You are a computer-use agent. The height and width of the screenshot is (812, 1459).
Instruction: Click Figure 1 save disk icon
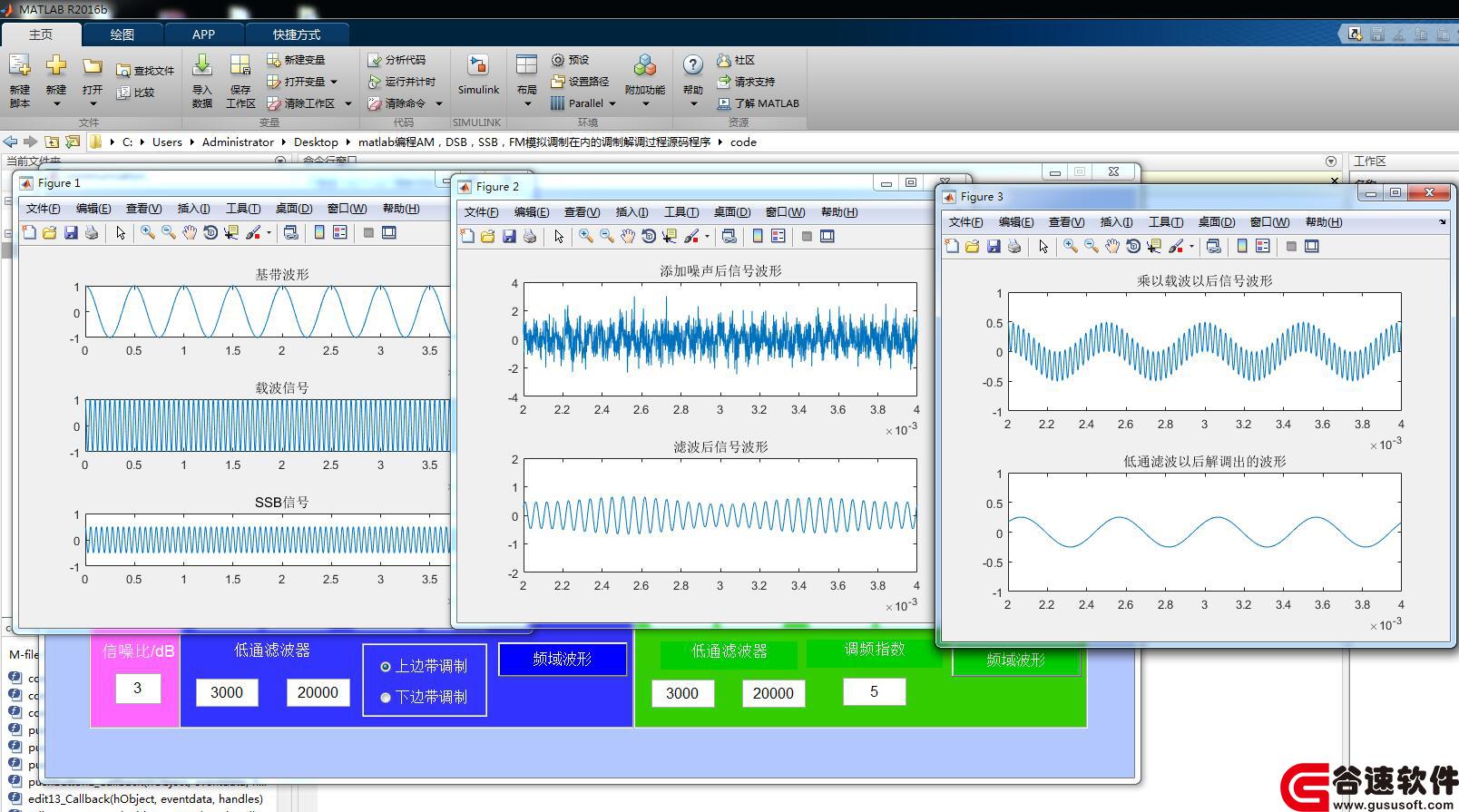pyautogui.click(x=70, y=232)
